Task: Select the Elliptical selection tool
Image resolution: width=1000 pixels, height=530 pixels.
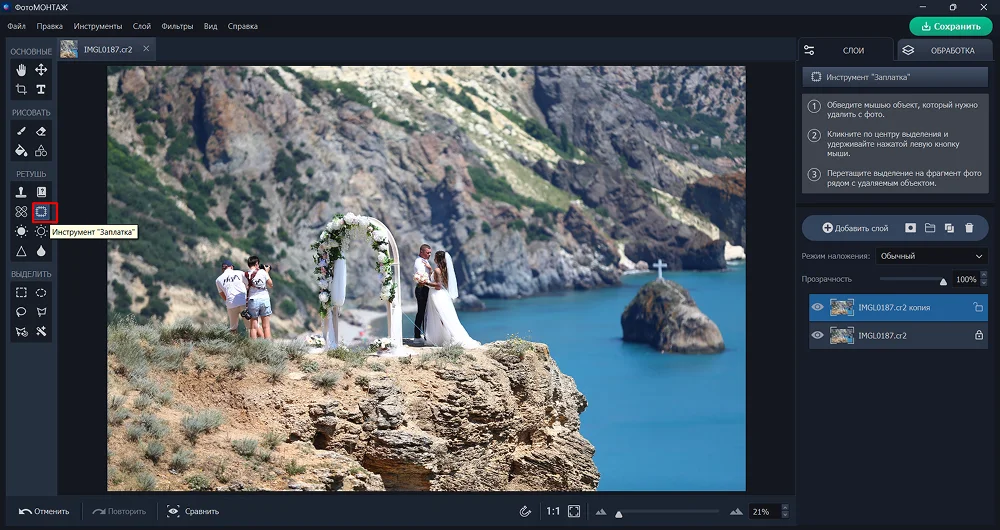Action: 41,293
